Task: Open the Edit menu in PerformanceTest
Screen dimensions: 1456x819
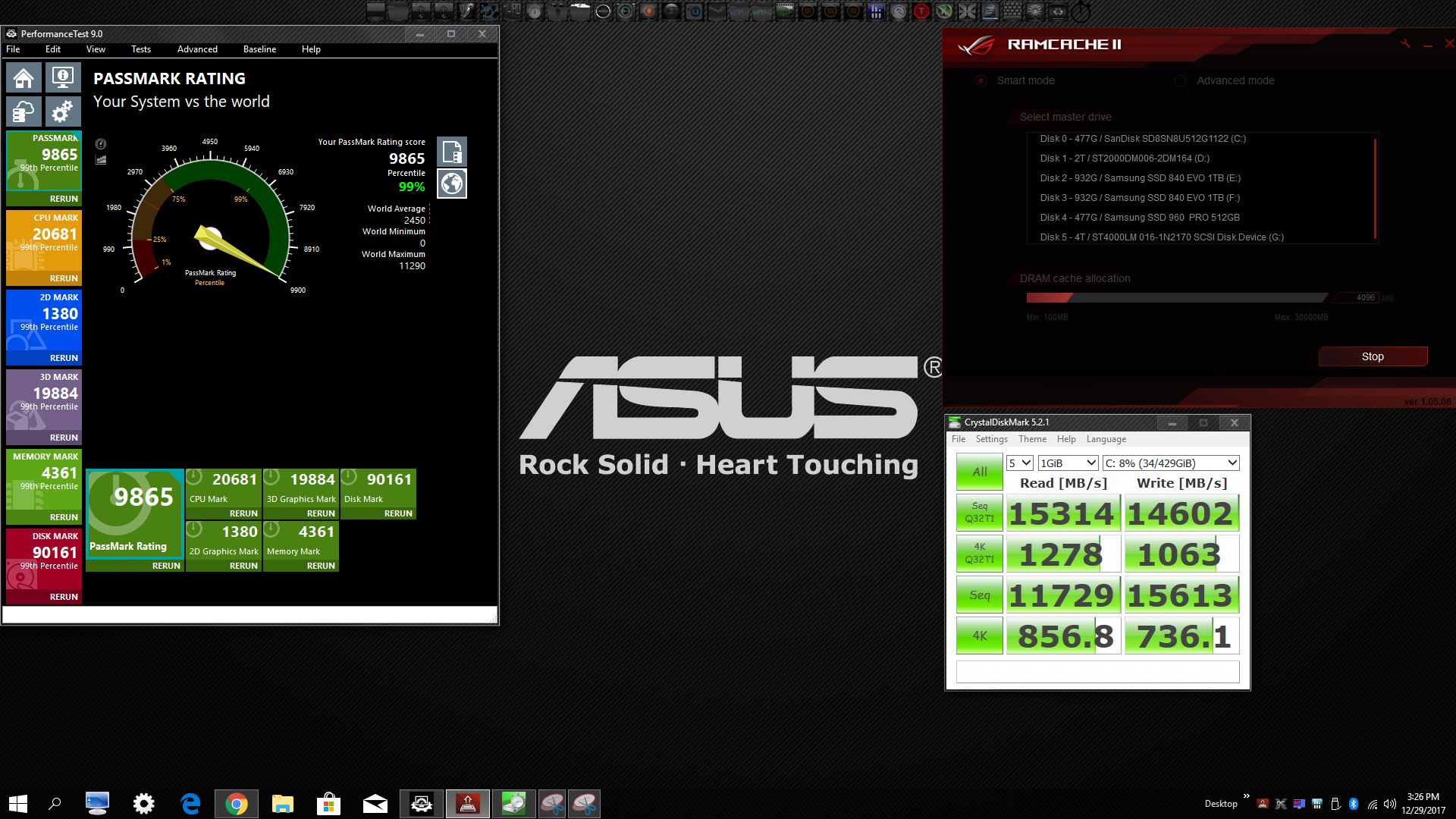Action: 53,49
